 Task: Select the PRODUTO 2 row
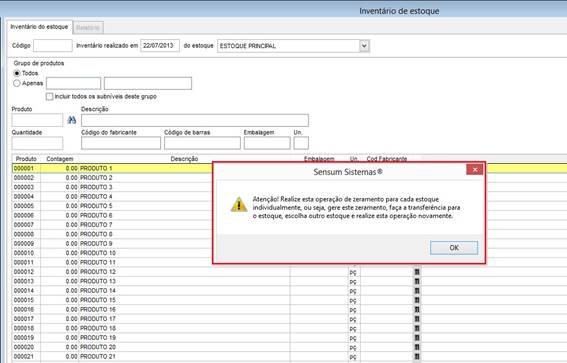pyautogui.click(x=112, y=178)
